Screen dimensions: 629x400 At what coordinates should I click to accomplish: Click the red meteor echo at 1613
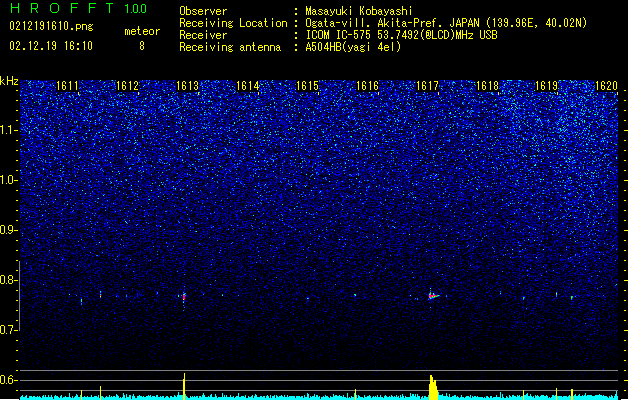[x=184, y=297]
